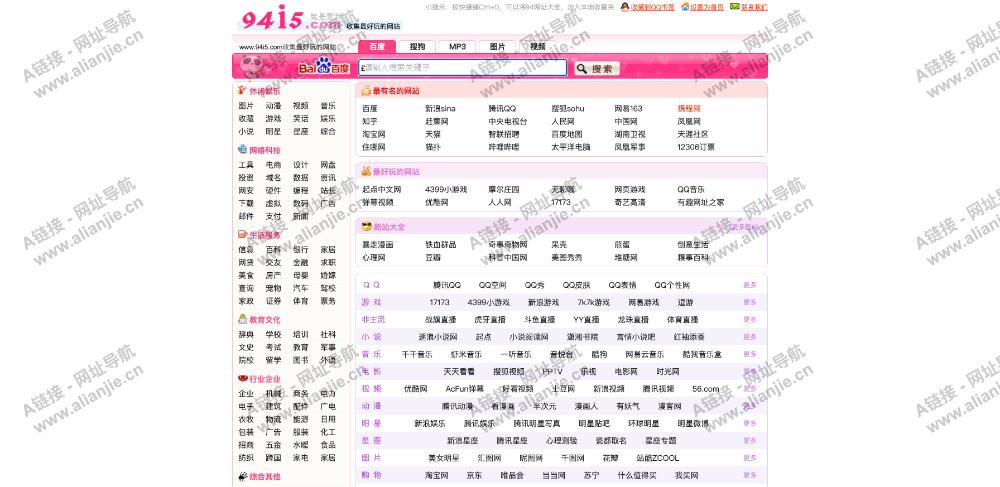Click the thumbs-up icon beside 最有名的网站
Screen dimensions: 1000x487
pos(366,91)
